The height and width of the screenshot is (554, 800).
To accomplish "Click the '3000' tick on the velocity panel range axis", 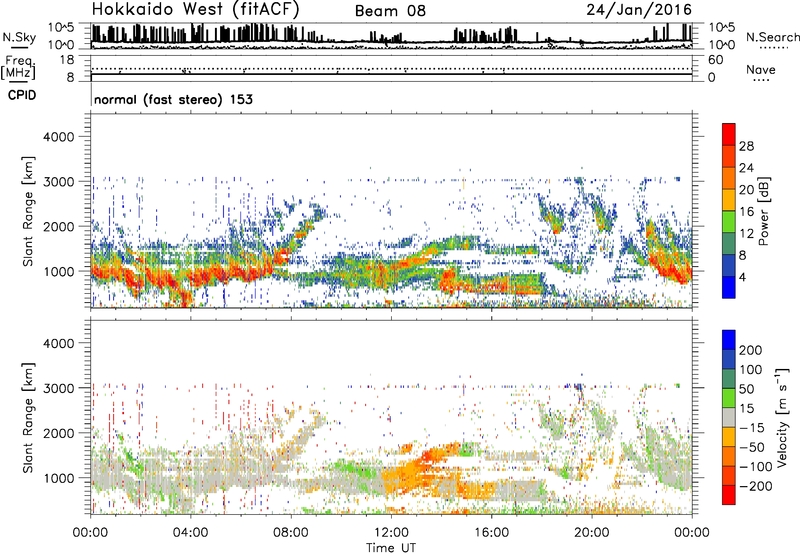I will 59,388.
